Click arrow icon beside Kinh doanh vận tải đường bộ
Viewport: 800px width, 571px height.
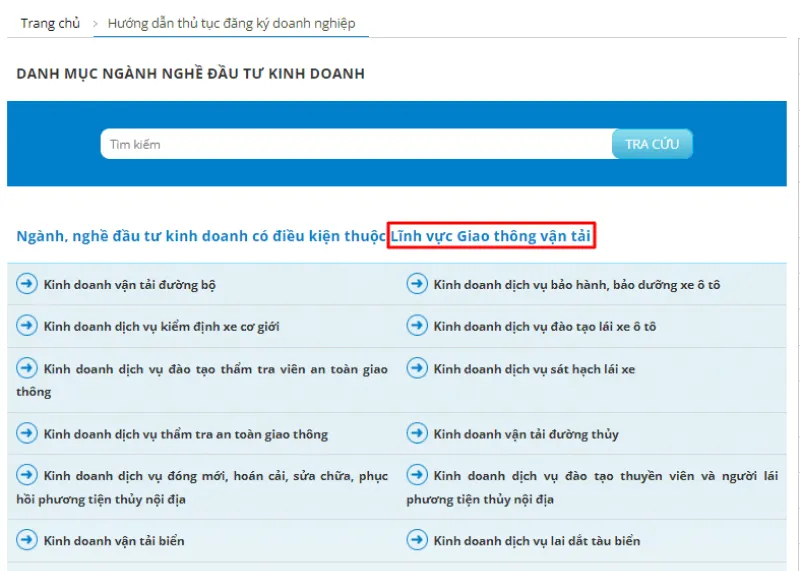(x=27, y=284)
